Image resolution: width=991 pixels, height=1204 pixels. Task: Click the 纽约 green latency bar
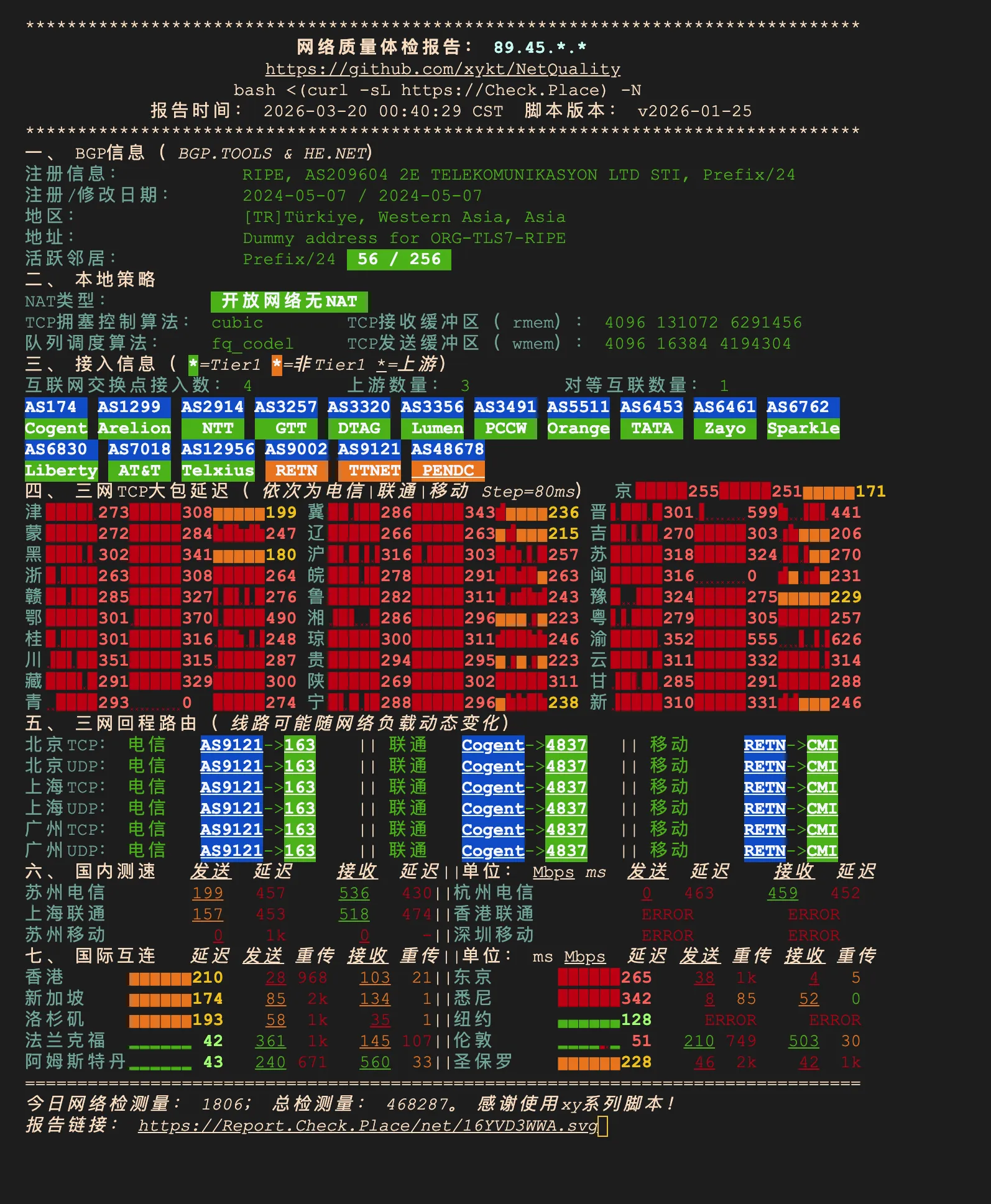point(588,1021)
